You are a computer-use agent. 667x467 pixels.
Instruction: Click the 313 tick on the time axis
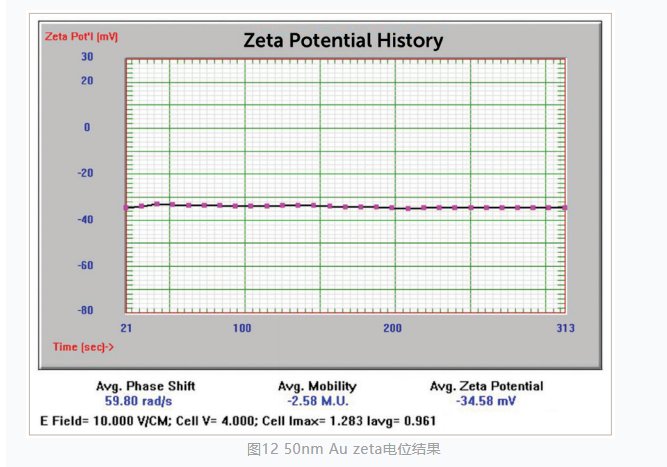click(562, 328)
